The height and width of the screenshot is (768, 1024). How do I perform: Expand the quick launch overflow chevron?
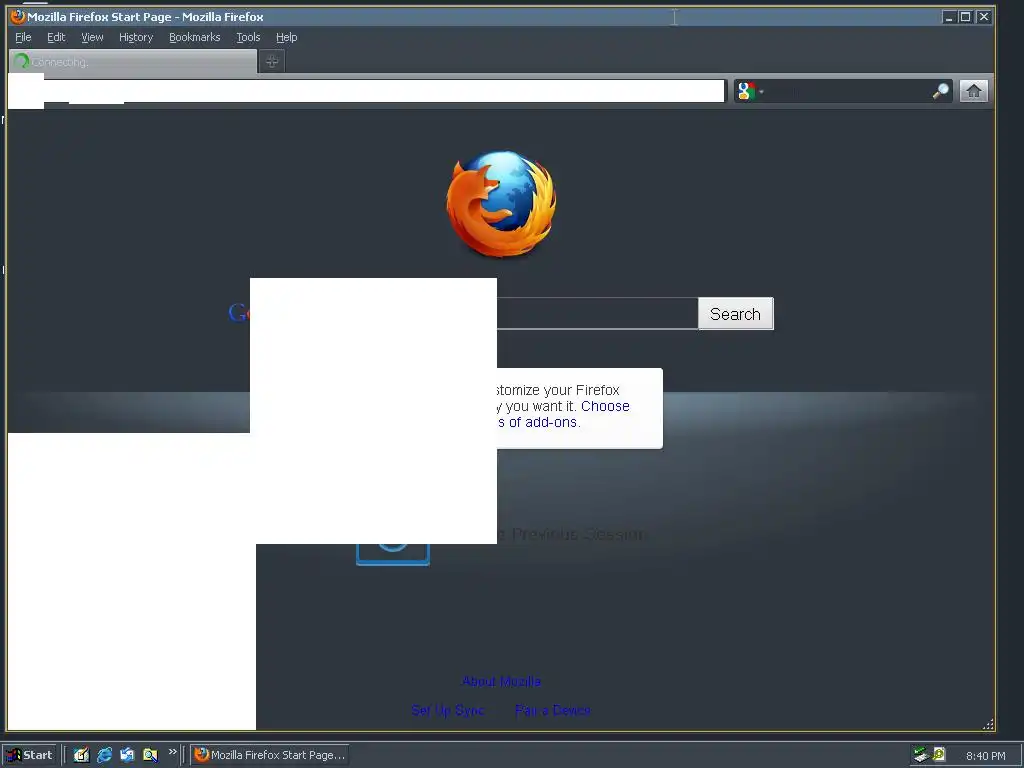pos(172,752)
